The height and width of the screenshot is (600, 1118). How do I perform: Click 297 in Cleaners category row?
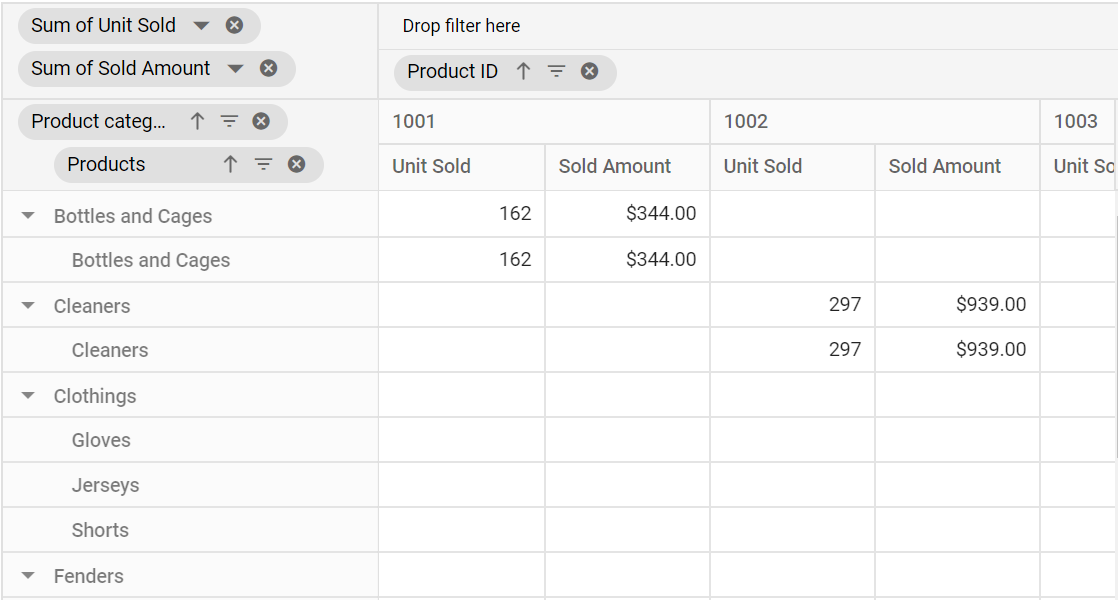845,304
